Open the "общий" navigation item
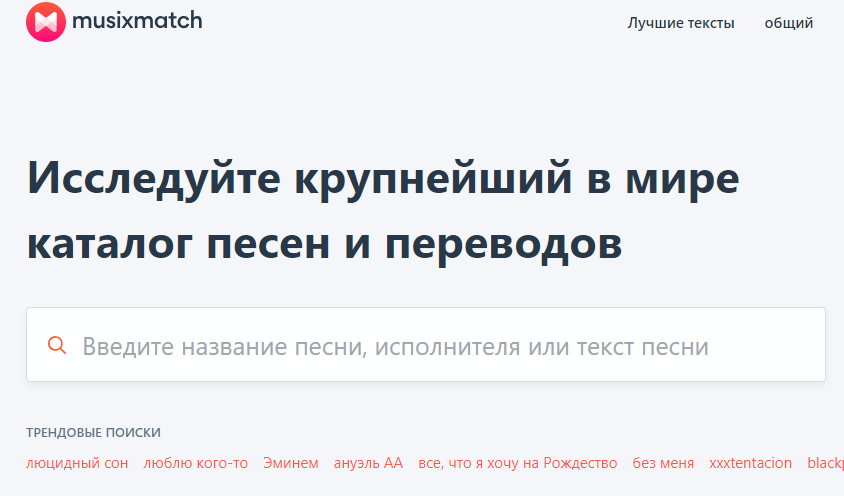 pyautogui.click(x=788, y=23)
